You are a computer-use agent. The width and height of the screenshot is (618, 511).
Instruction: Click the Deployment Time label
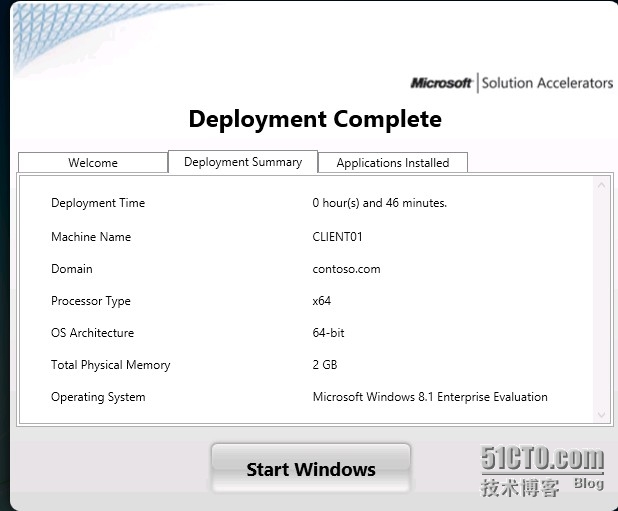coord(98,203)
